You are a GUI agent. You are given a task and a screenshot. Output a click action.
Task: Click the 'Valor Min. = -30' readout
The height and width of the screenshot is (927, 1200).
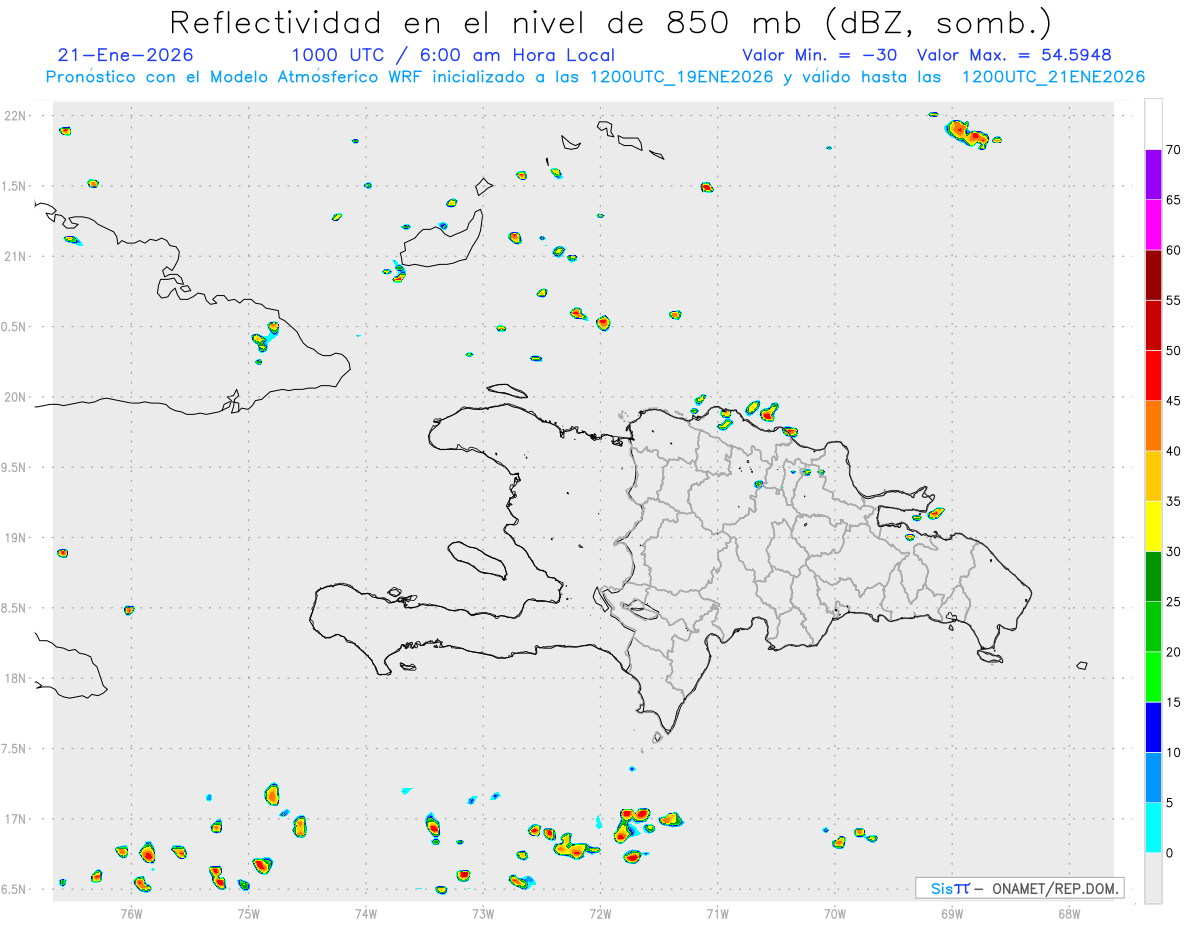click(x=820, y=55)
